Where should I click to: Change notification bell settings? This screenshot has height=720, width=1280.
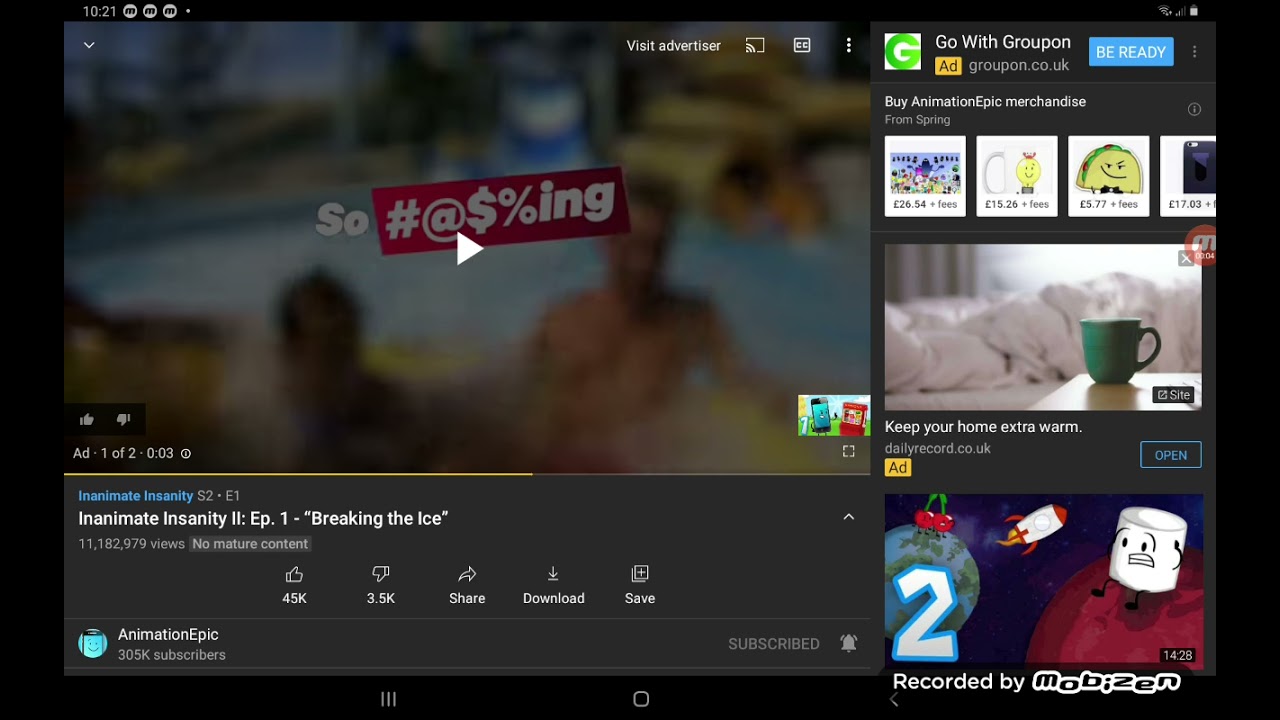point(848,644)
